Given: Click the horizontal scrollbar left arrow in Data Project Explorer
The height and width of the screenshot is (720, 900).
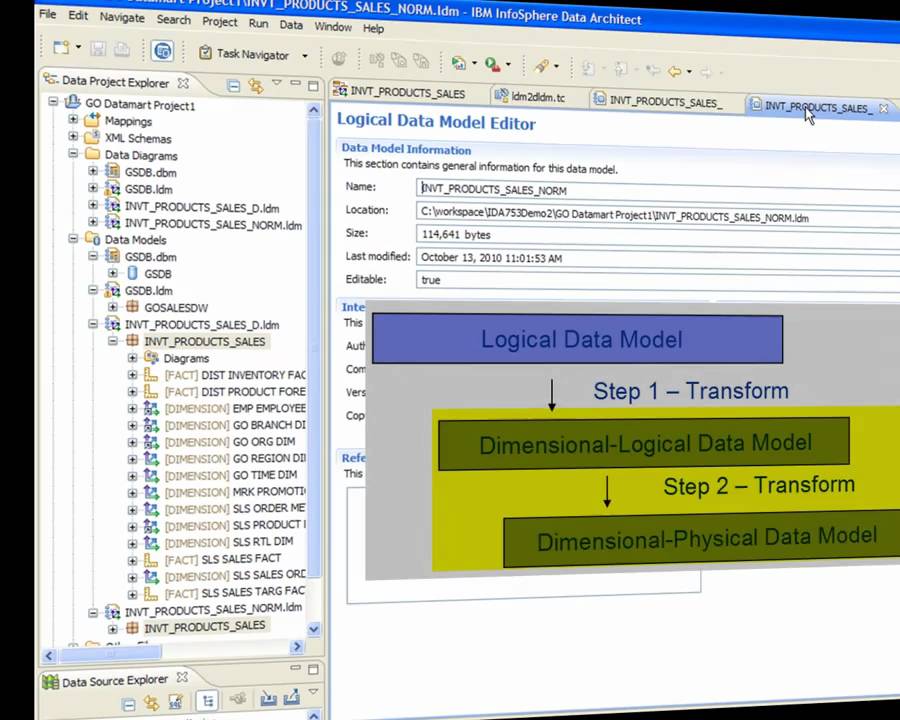Looking at the screenshot, I should click(49, 655).
